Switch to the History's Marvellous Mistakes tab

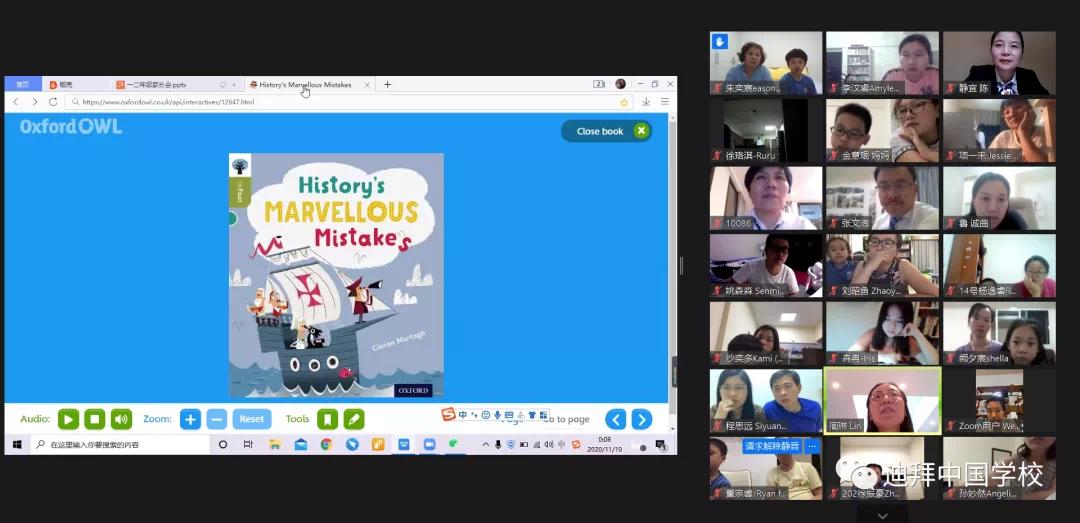(x=310, y=84)
